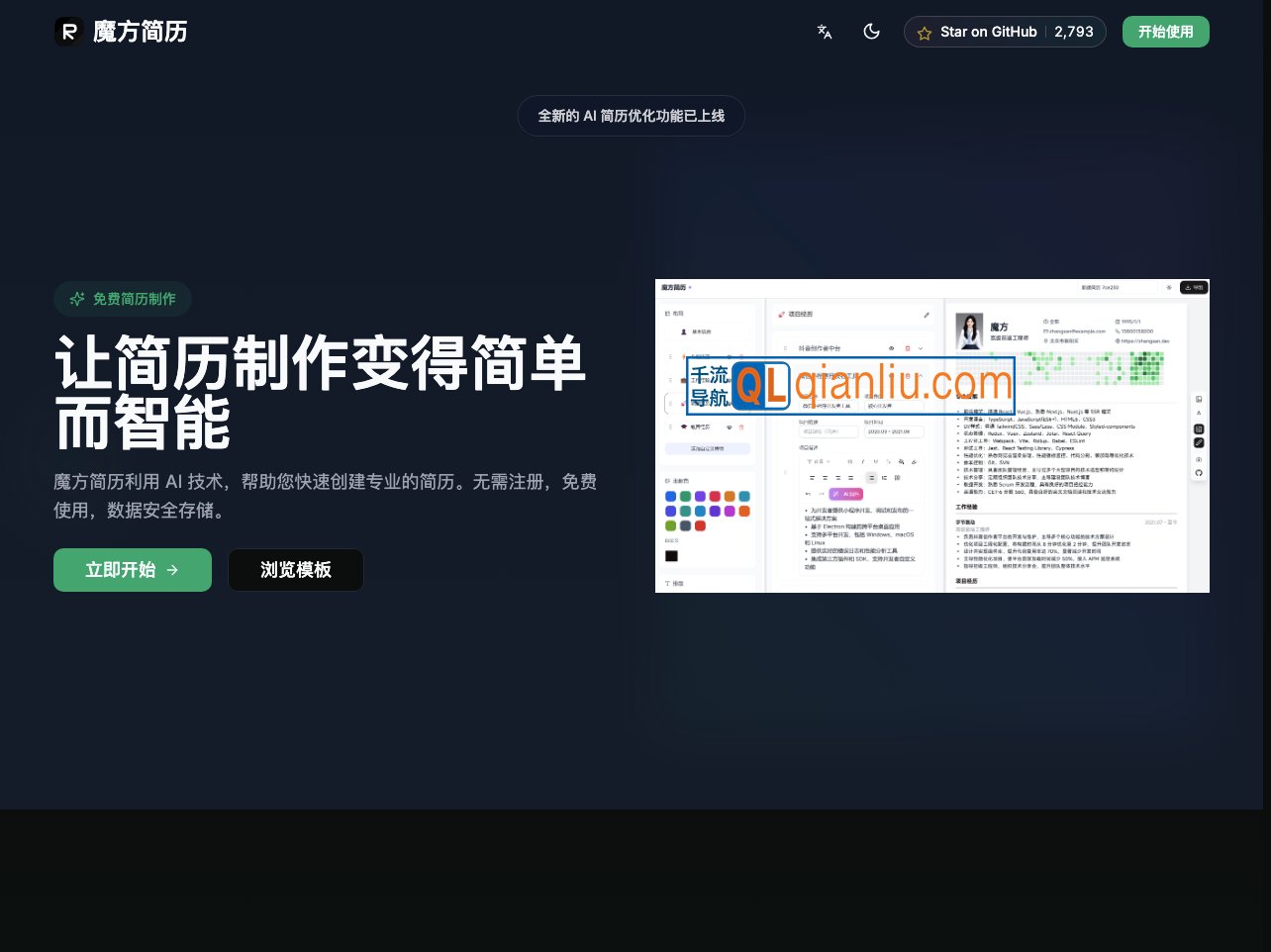This screenshot has width=1271, height=952.
Task: Click the 导出 export icon above the resume preview
Action: click(x=1193, y=287)
